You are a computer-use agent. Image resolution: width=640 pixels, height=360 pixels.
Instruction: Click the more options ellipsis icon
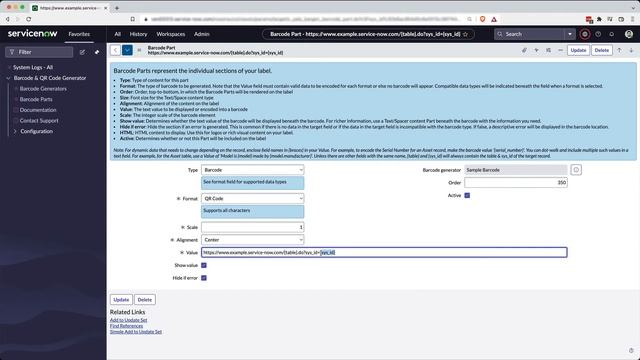(560, 50)
